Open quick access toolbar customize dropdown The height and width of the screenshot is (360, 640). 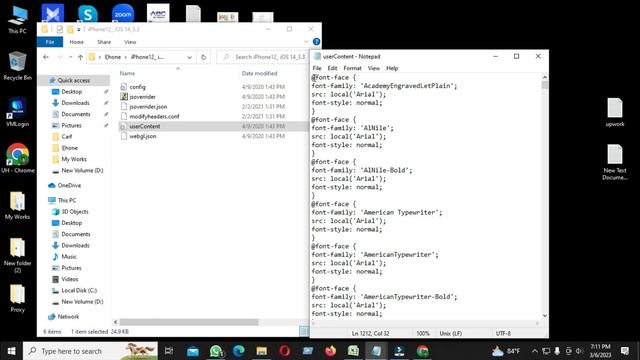point(79,29)
